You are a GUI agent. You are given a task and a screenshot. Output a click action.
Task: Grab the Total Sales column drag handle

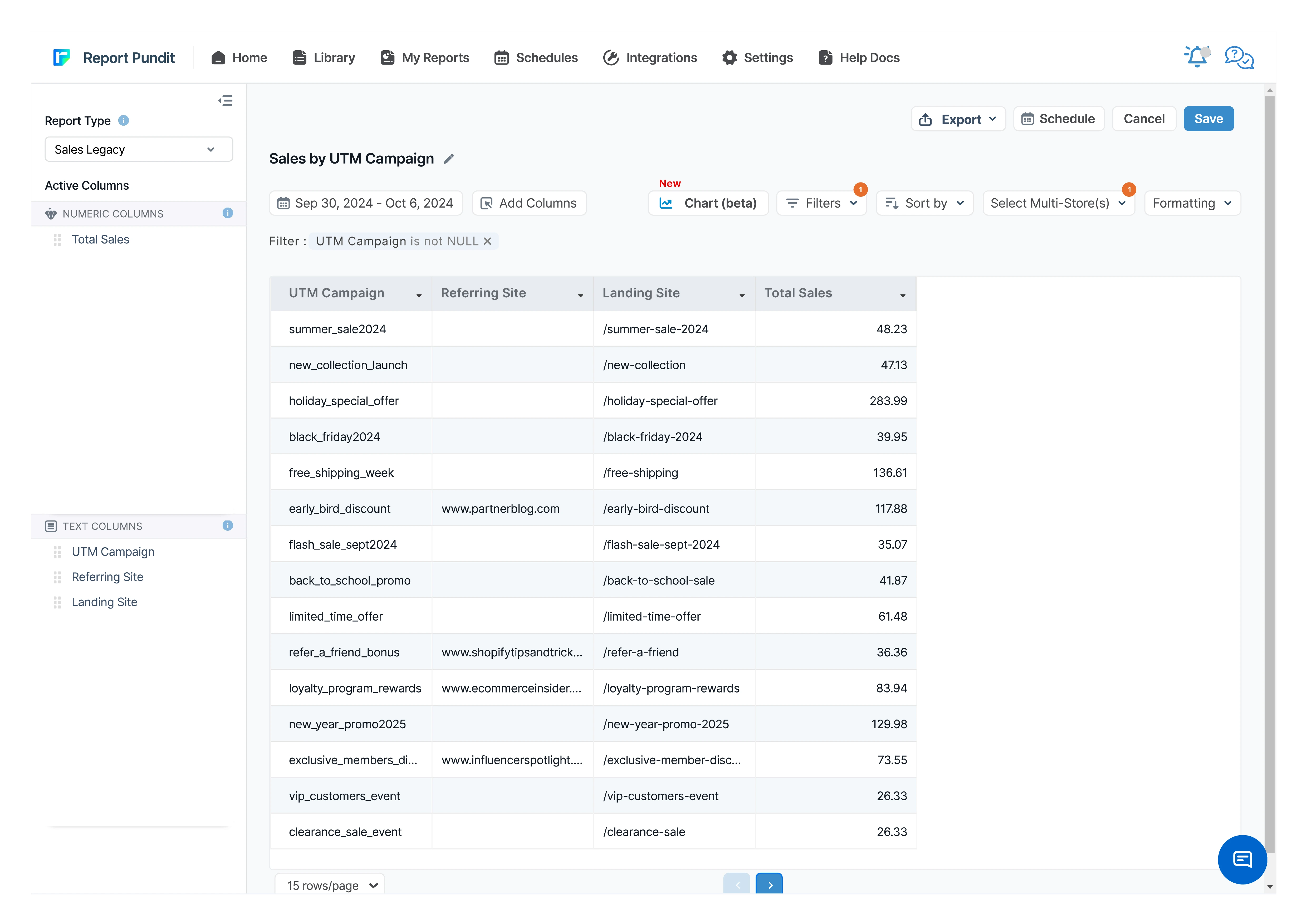(x=57, y=239)
